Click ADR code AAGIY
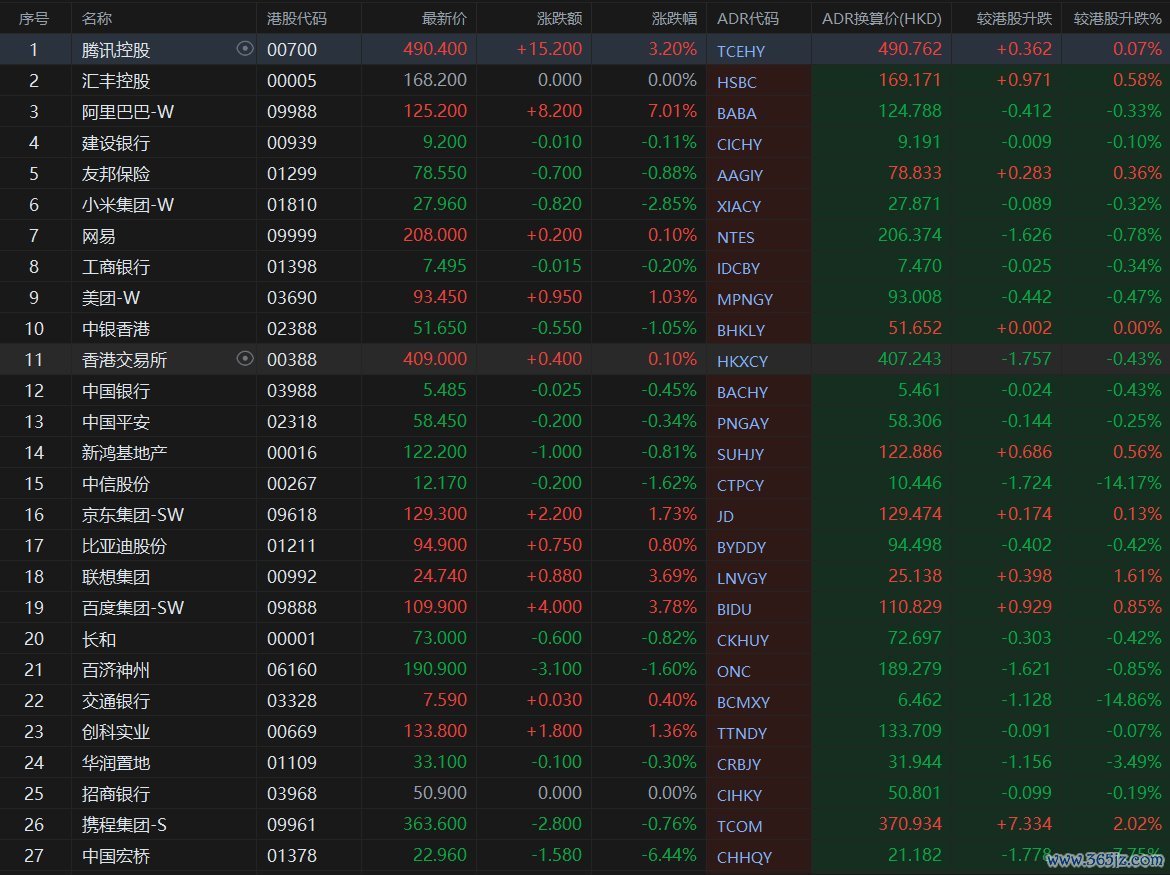Image resolution: width=1170 pixels, height=875 pixels. tap(739, 175)
